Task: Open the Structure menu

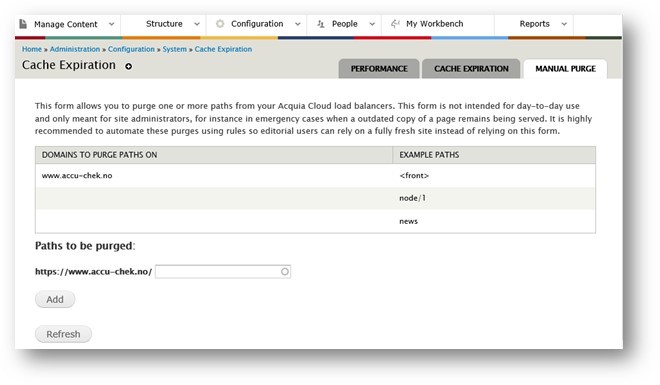Action: tap(164, 24)
